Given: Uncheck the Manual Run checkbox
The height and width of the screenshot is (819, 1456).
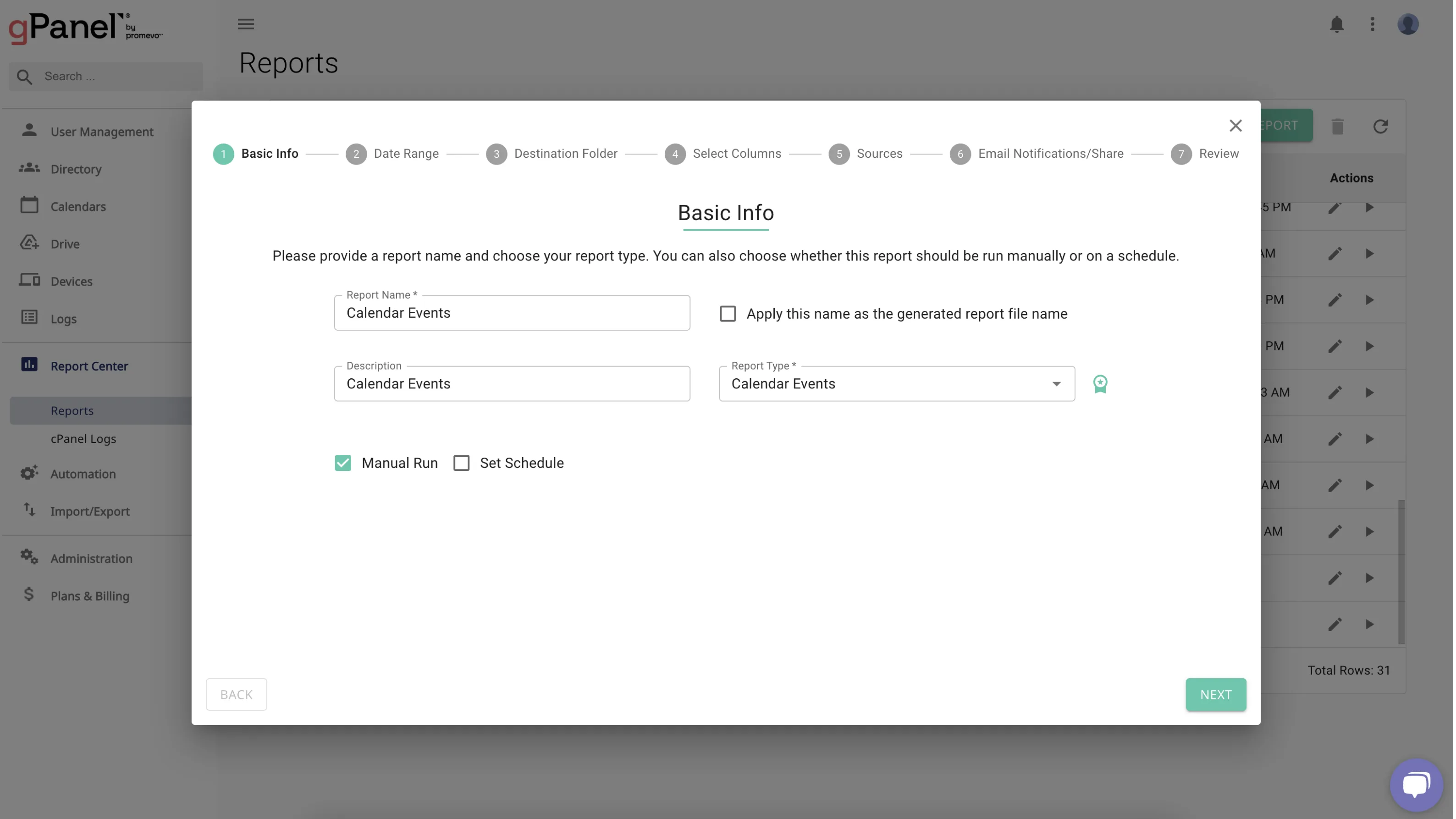Looking at the screenshot, I should 342,463.
